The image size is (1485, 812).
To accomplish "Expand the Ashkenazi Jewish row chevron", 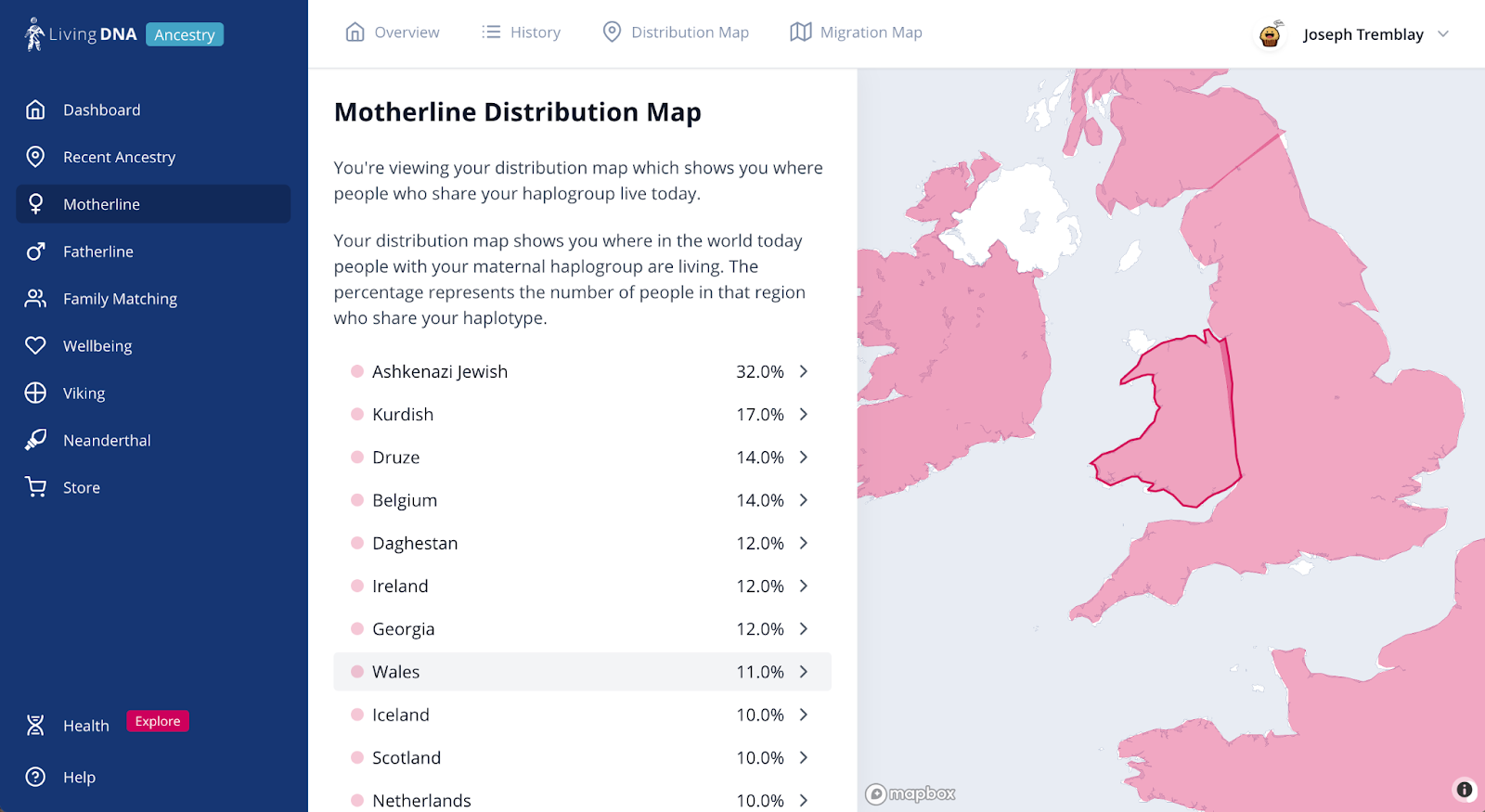I will 804,371.
